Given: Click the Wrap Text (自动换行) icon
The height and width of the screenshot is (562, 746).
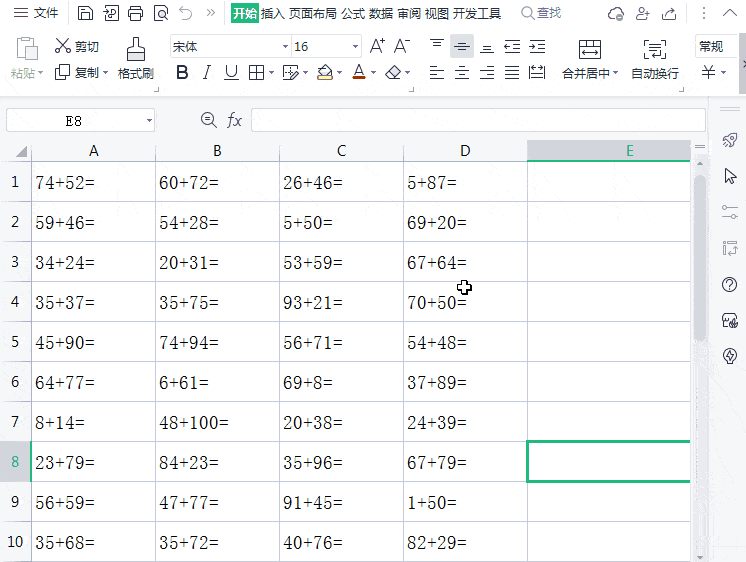Looking at the screenshot, I should (655, 49).
